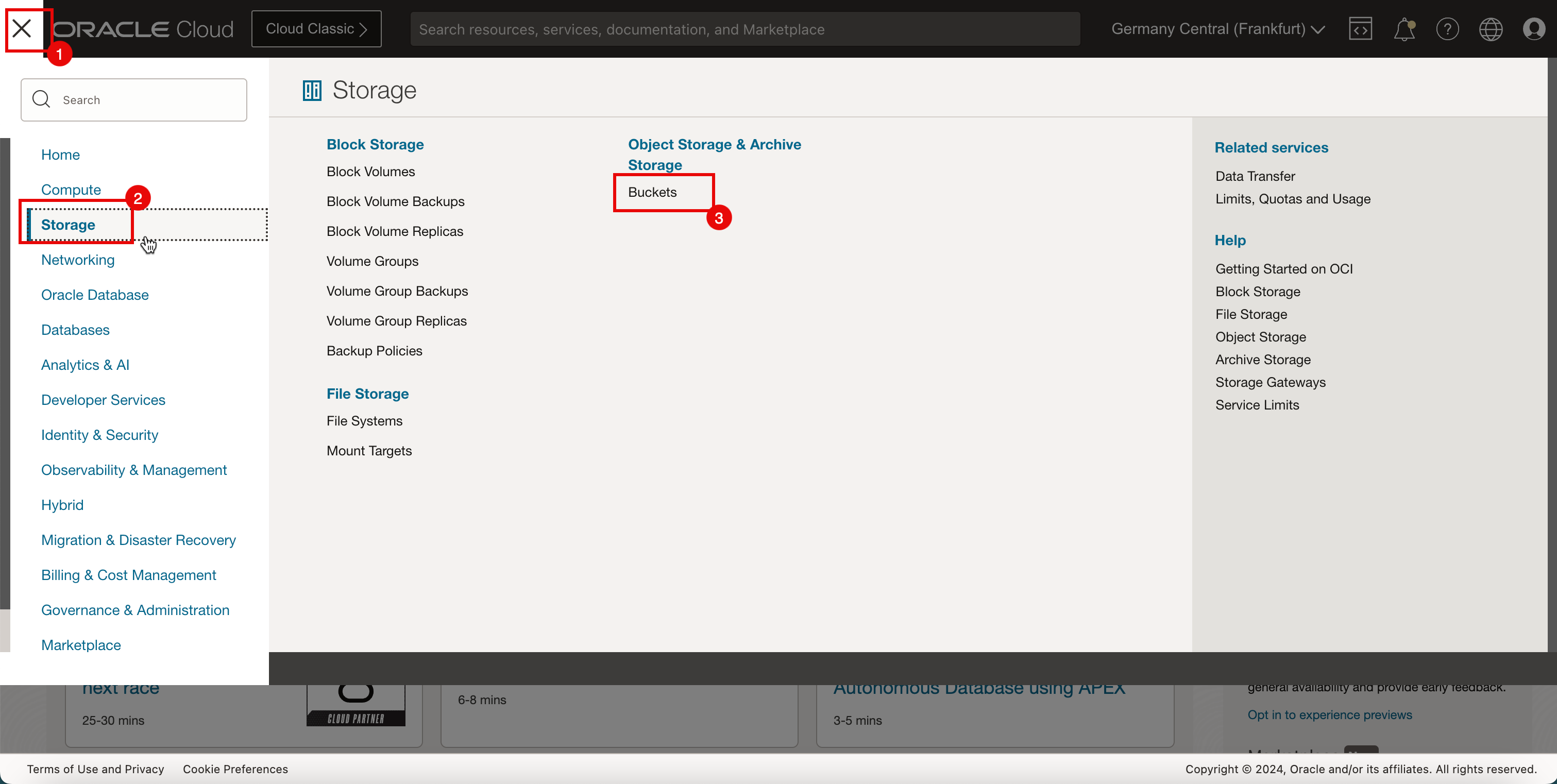
Task: Open the language globe icon
Action: (1491, 29)
